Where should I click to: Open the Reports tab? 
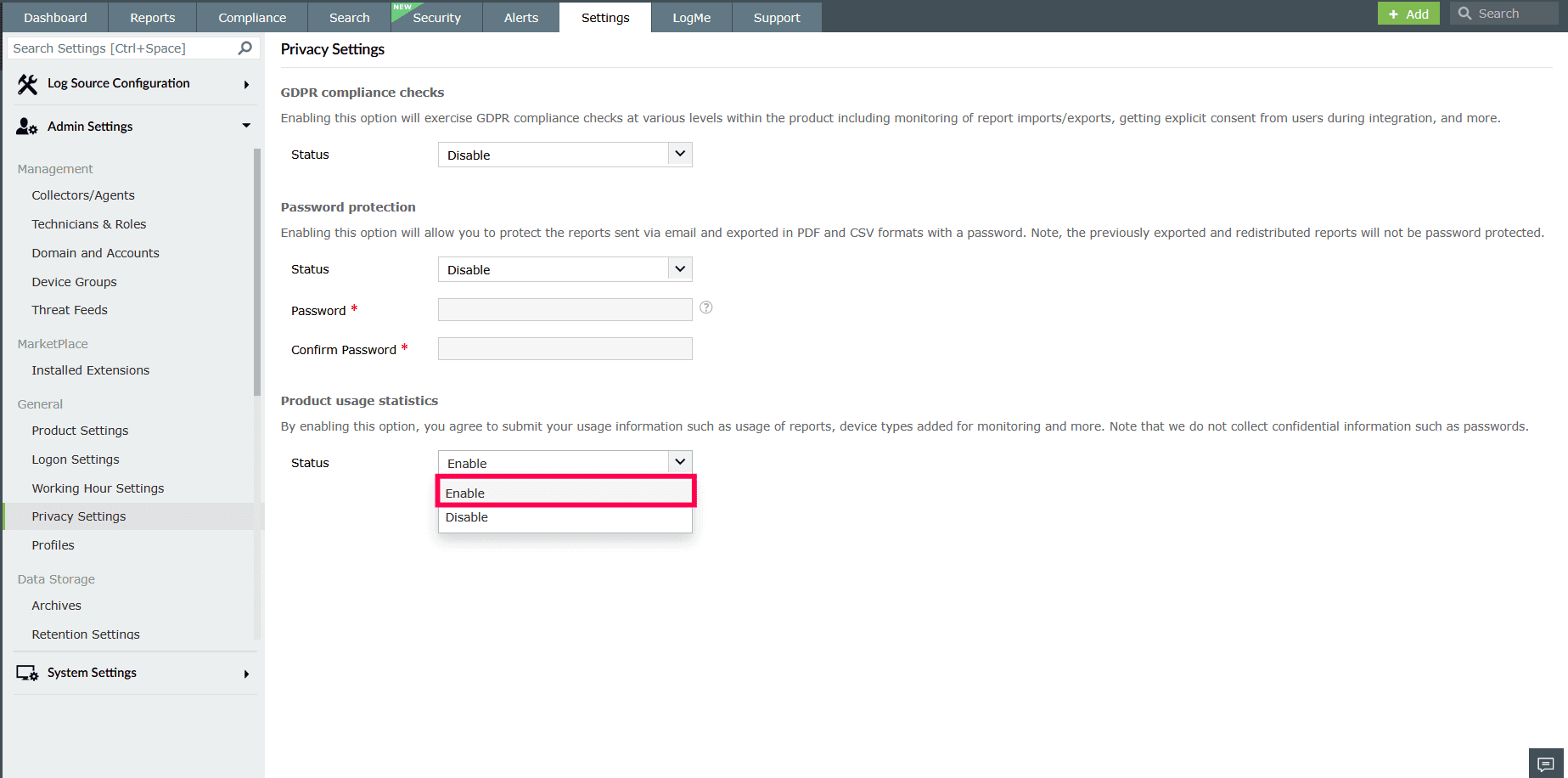click(153, 17)
